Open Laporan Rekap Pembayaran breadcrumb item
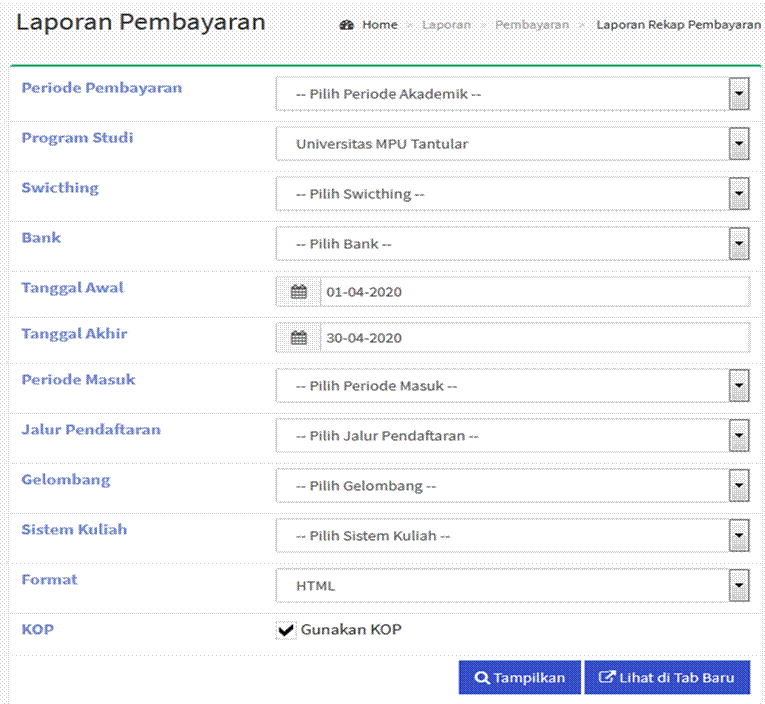Viewport: 765px width, 704px height. pyautogui.click(x=678, y=25)
